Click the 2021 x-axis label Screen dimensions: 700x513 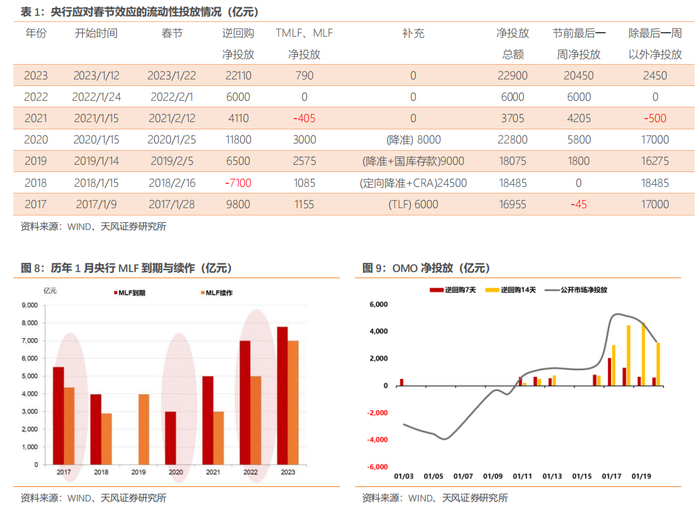[213, 472]
